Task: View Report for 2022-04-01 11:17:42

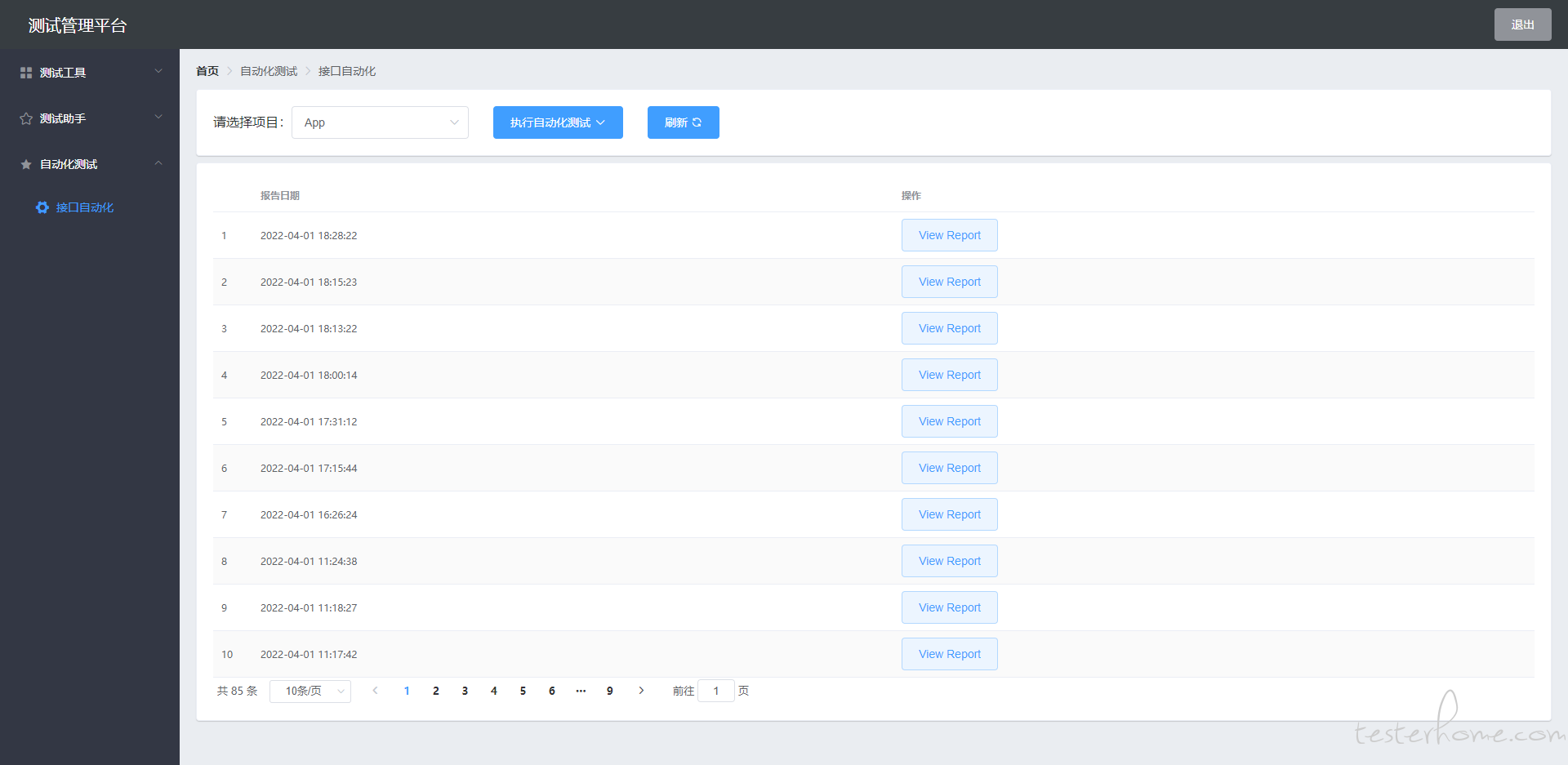Action: 950,654
